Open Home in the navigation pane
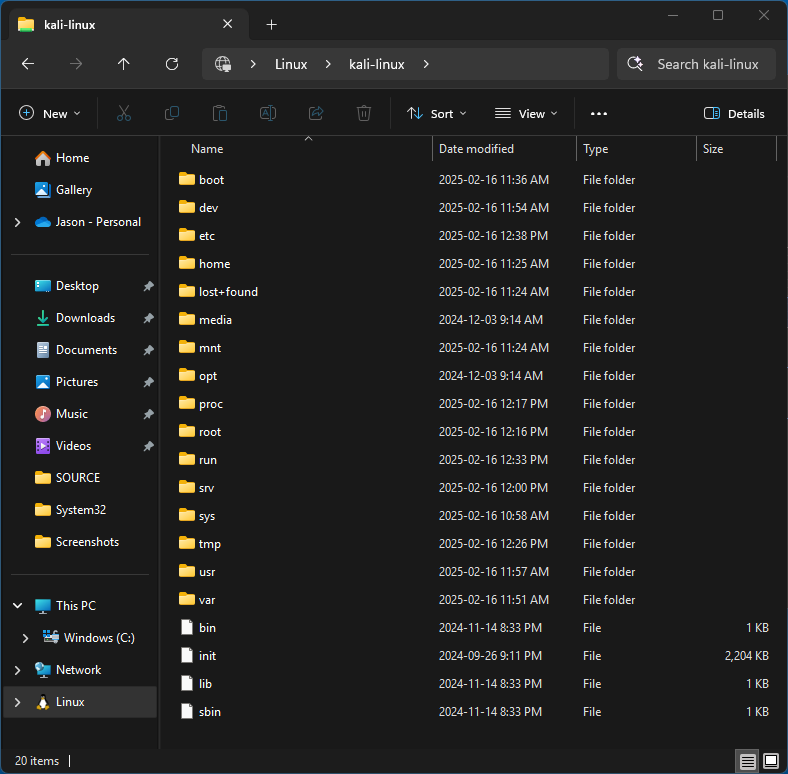788x774 pixels. coord(80,158)
